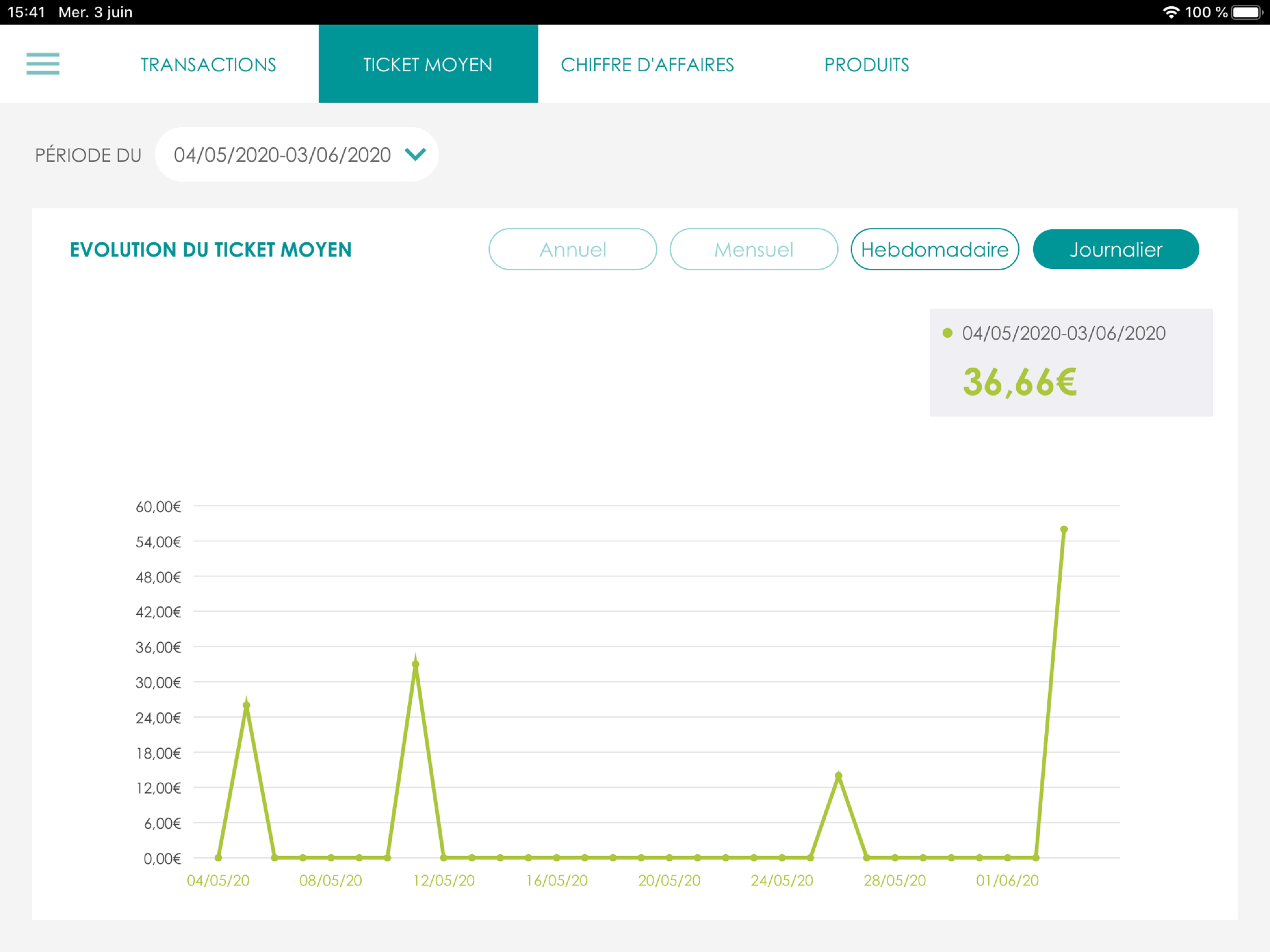
Task: Click the x-axis label 12/05/20
Action: pos(444,880)
